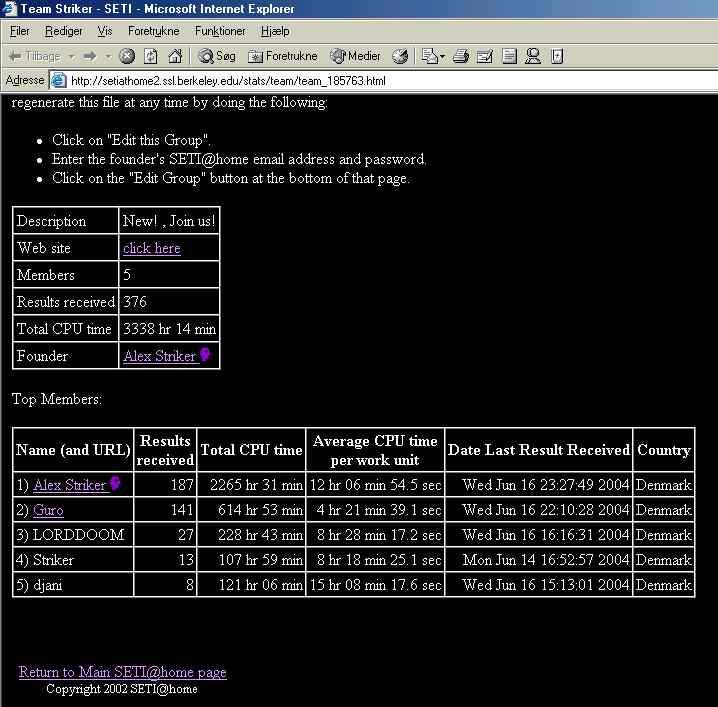Open the Foretrukne favorites toolbar button

(x=283, y=56)
